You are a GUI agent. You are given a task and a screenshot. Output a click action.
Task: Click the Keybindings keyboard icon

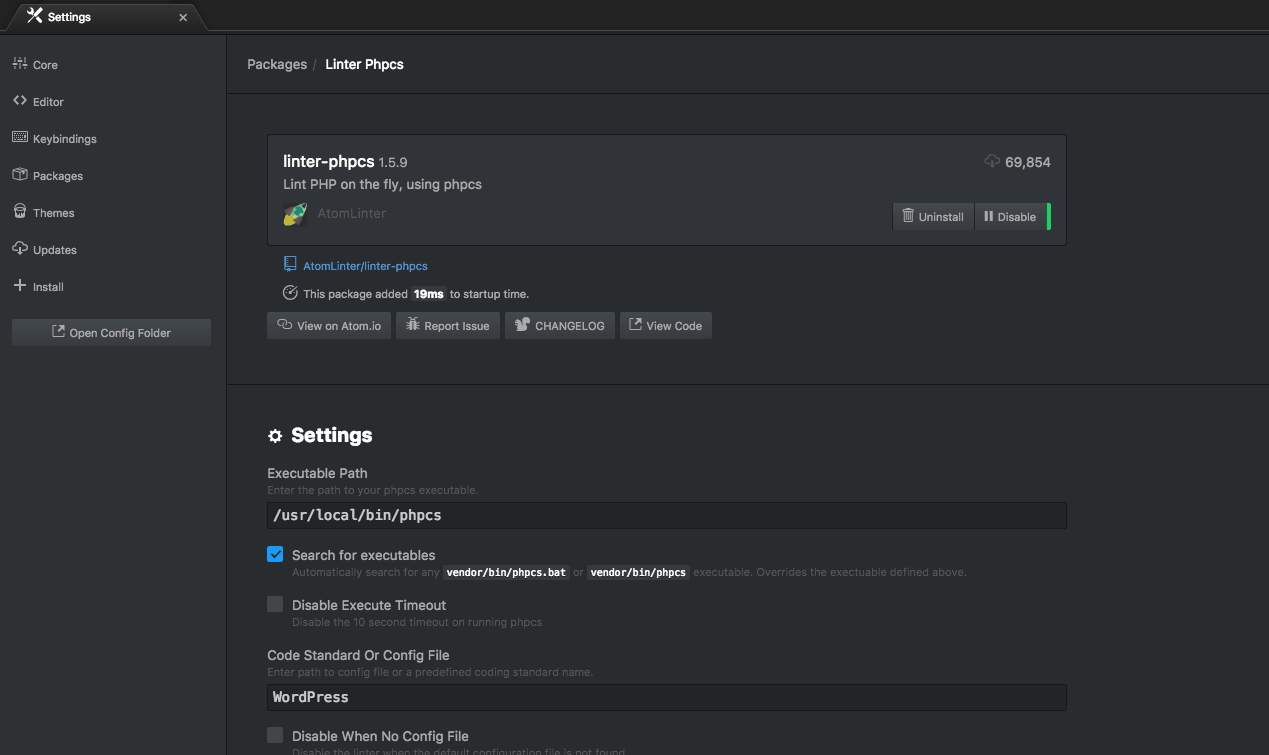[x=19, y=138]
